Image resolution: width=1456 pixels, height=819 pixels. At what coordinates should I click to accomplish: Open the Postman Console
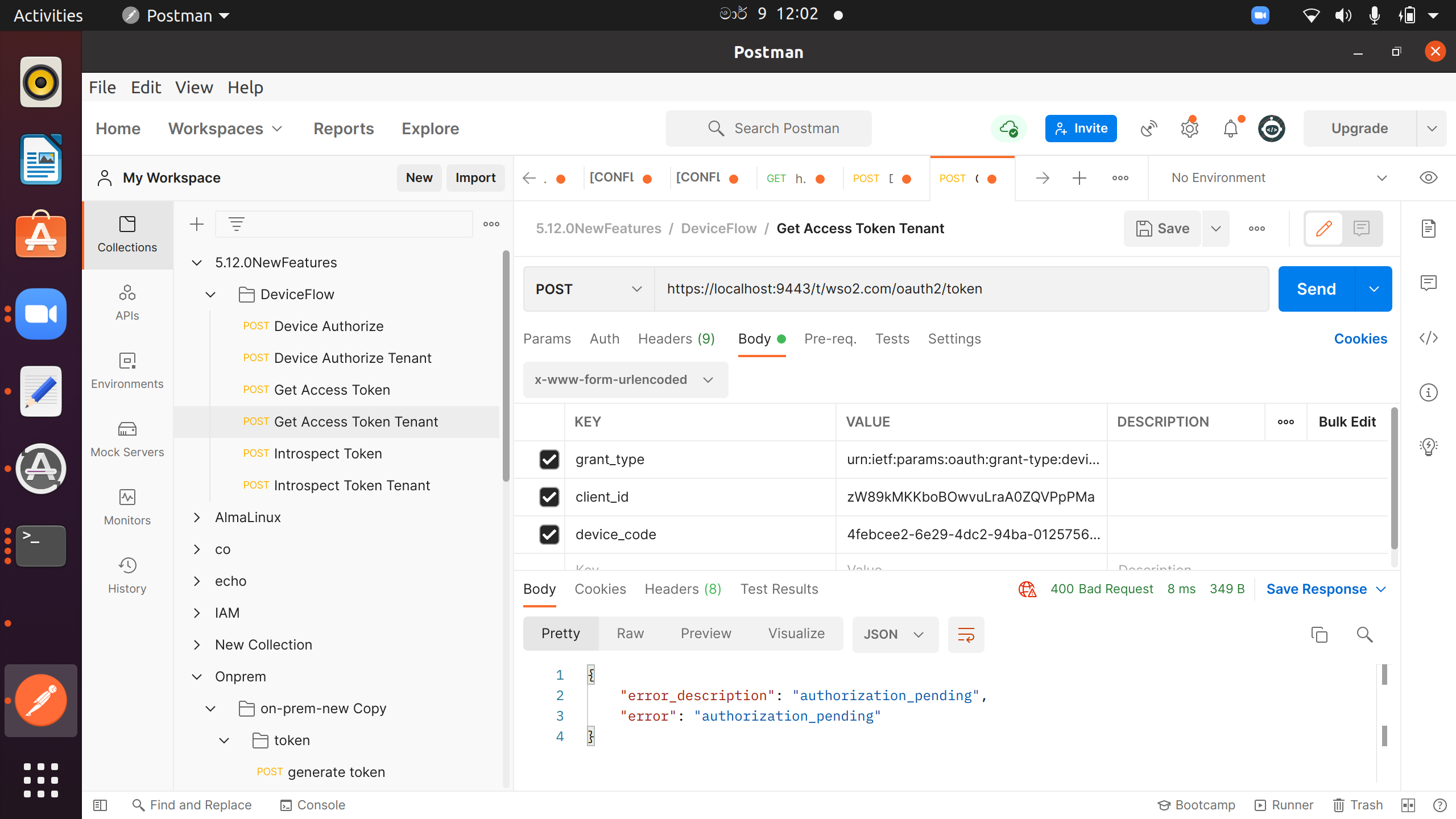(312, 805)
